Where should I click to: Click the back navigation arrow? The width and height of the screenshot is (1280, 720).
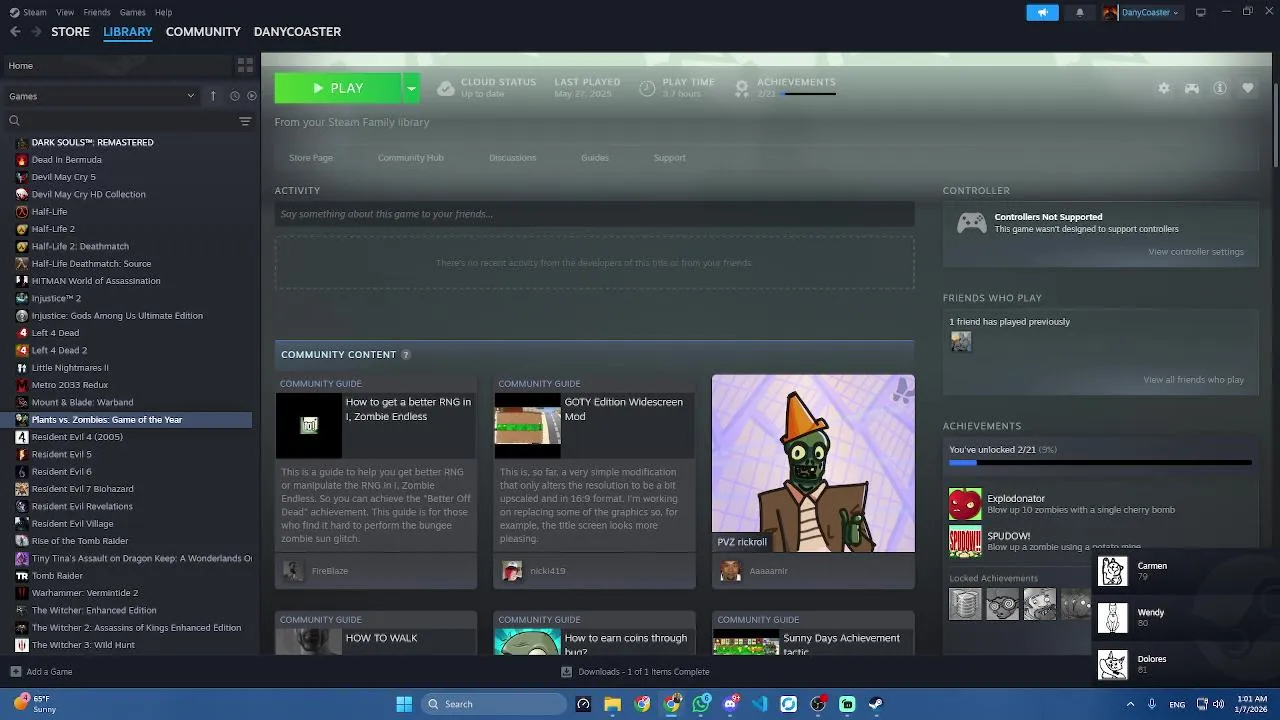(x=15, y=32)
